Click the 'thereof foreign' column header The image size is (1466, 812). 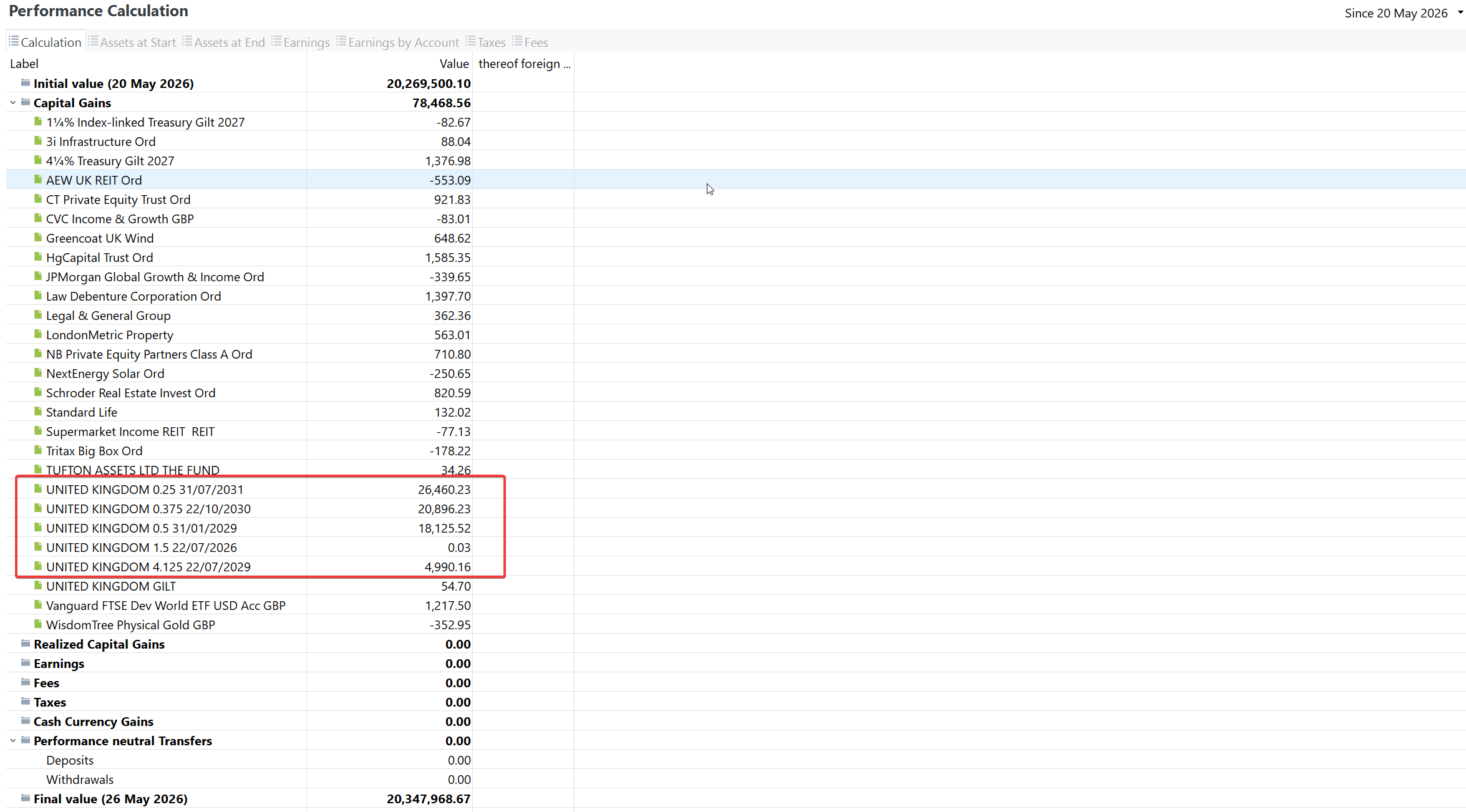click(x=524, y=64)
